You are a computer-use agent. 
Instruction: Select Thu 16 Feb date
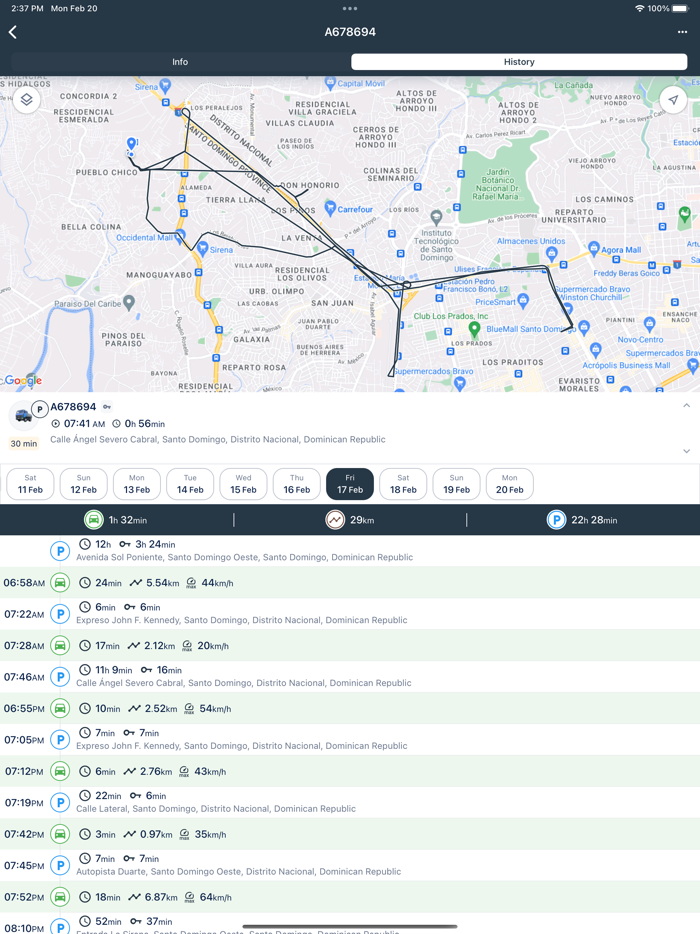pos(297,484)
